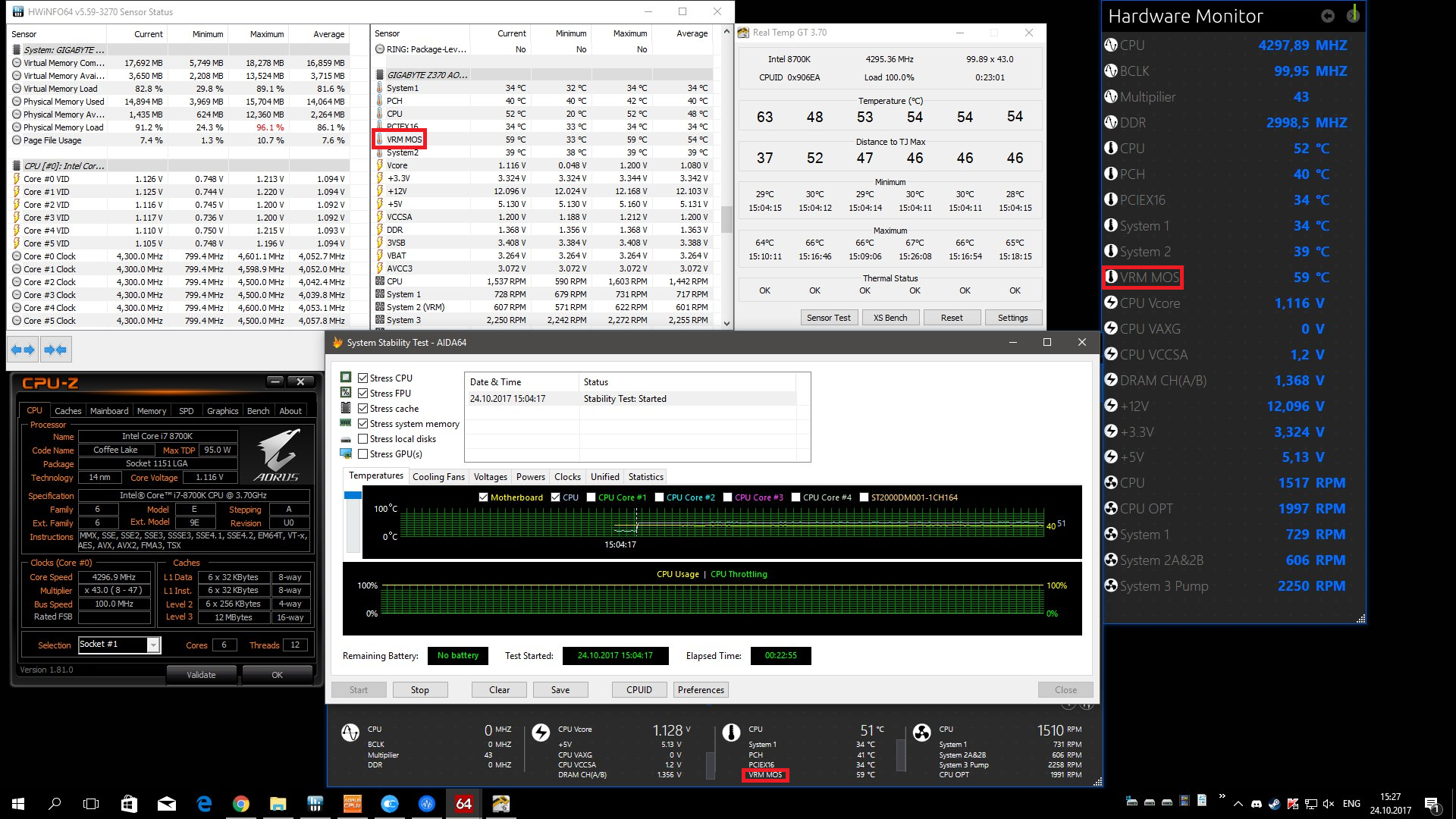The image size is (1456, 819).
Task: Open File Explorer from the taskbar
Action: [x=278, y=804]
